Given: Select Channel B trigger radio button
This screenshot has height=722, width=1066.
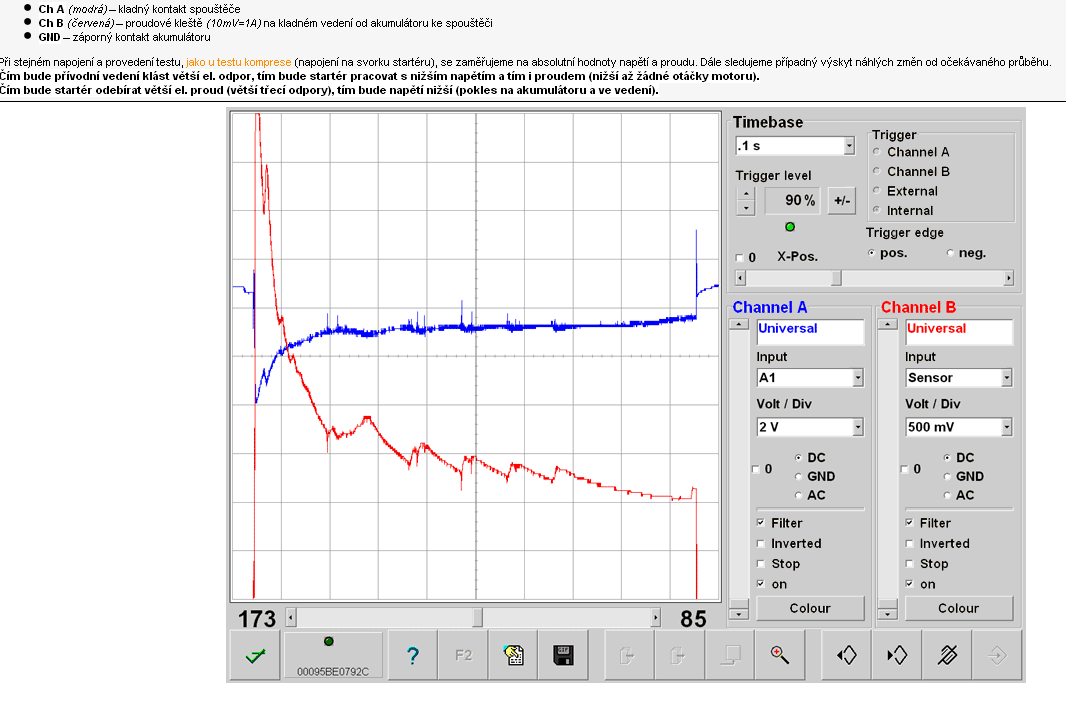Looking at the screenshot, I should [x=876, y=171].
